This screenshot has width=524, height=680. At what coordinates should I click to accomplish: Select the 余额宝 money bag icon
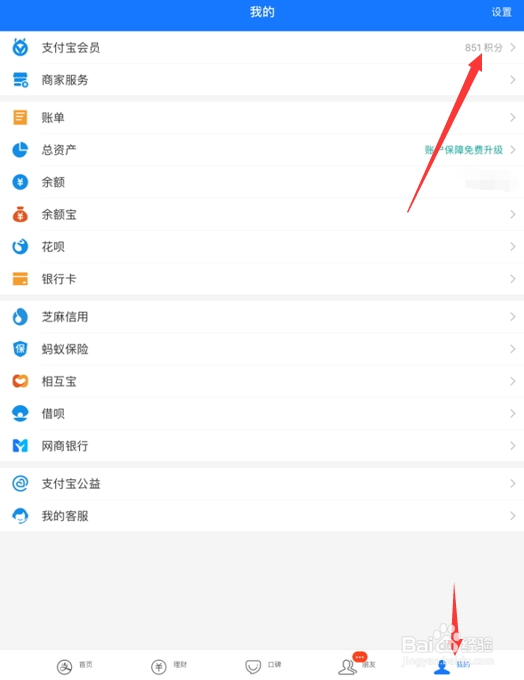(x=20, y=214)
